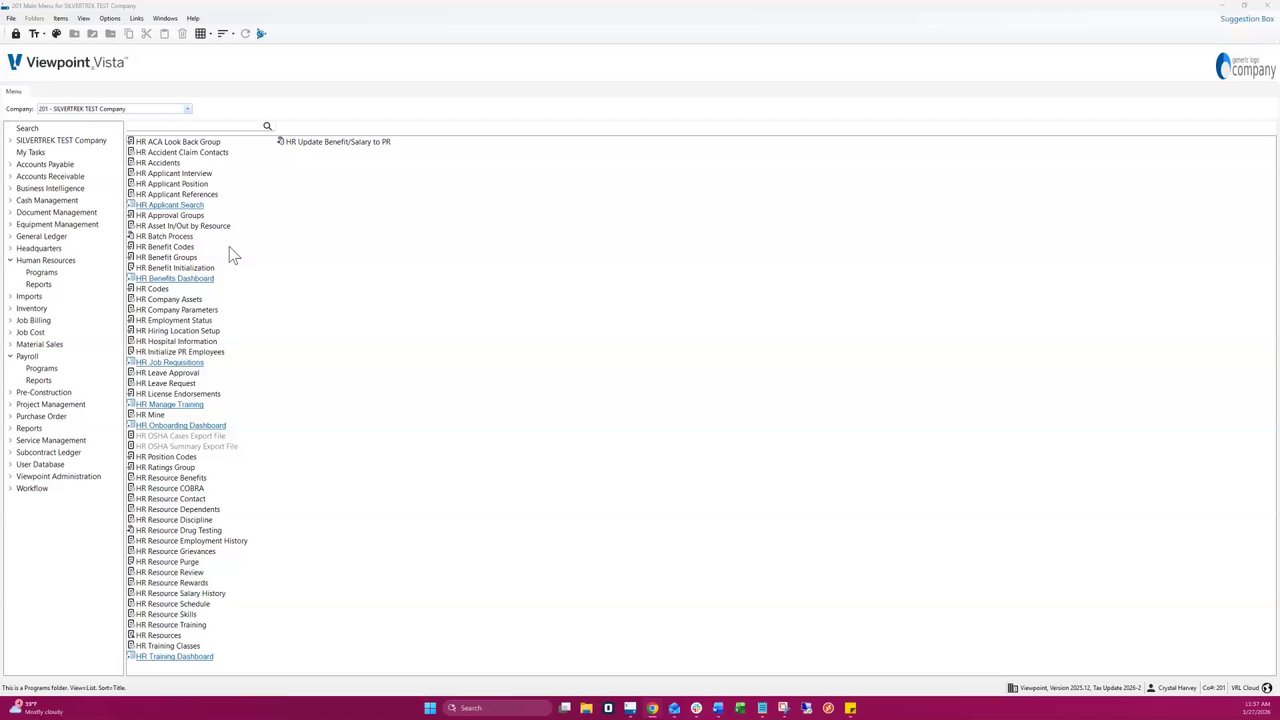The width and height of the screenshot is (1280, 720).
Task: Open the Company dropdown list
Action: click(187, 109)
